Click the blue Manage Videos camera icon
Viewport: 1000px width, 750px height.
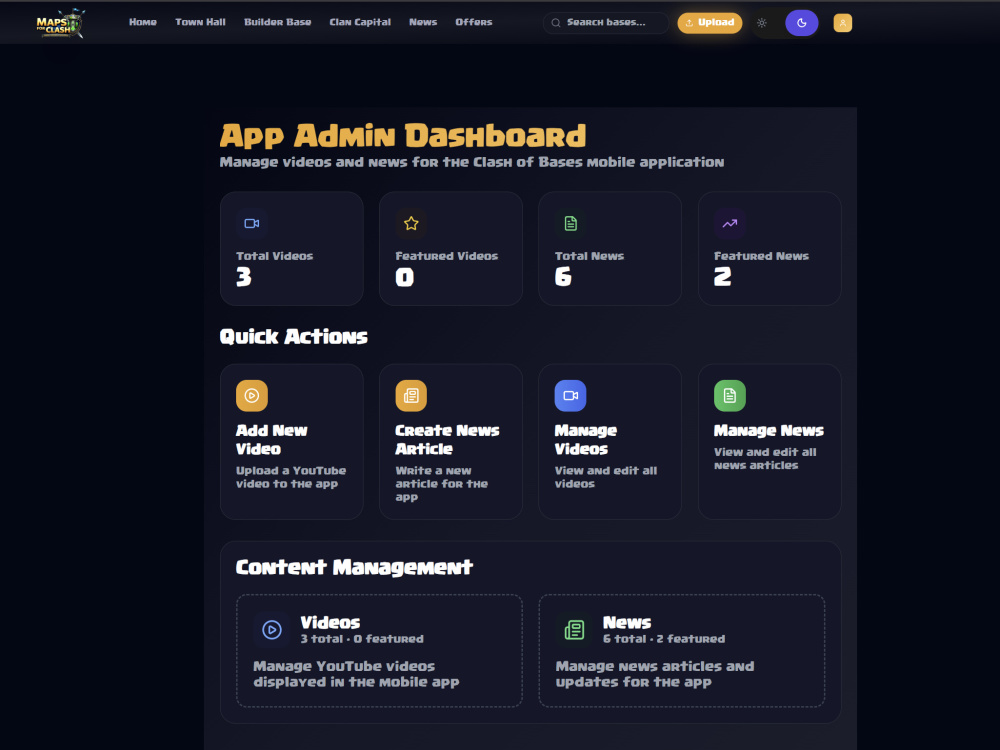571,395
